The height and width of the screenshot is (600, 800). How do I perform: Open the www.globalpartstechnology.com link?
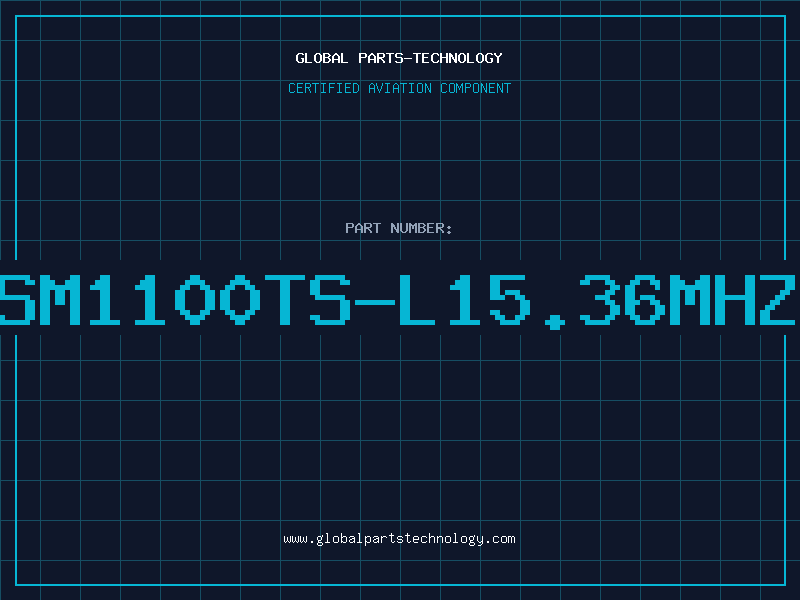coord(399,539)
